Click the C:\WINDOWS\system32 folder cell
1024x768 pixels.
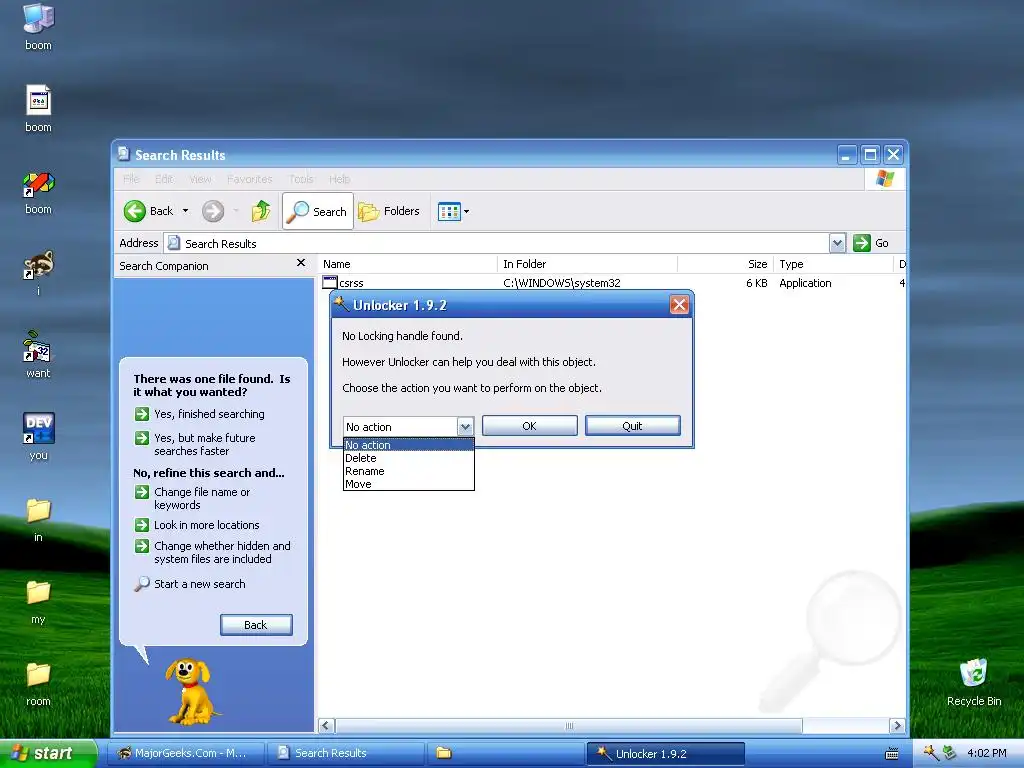click(x=562, y=283)
